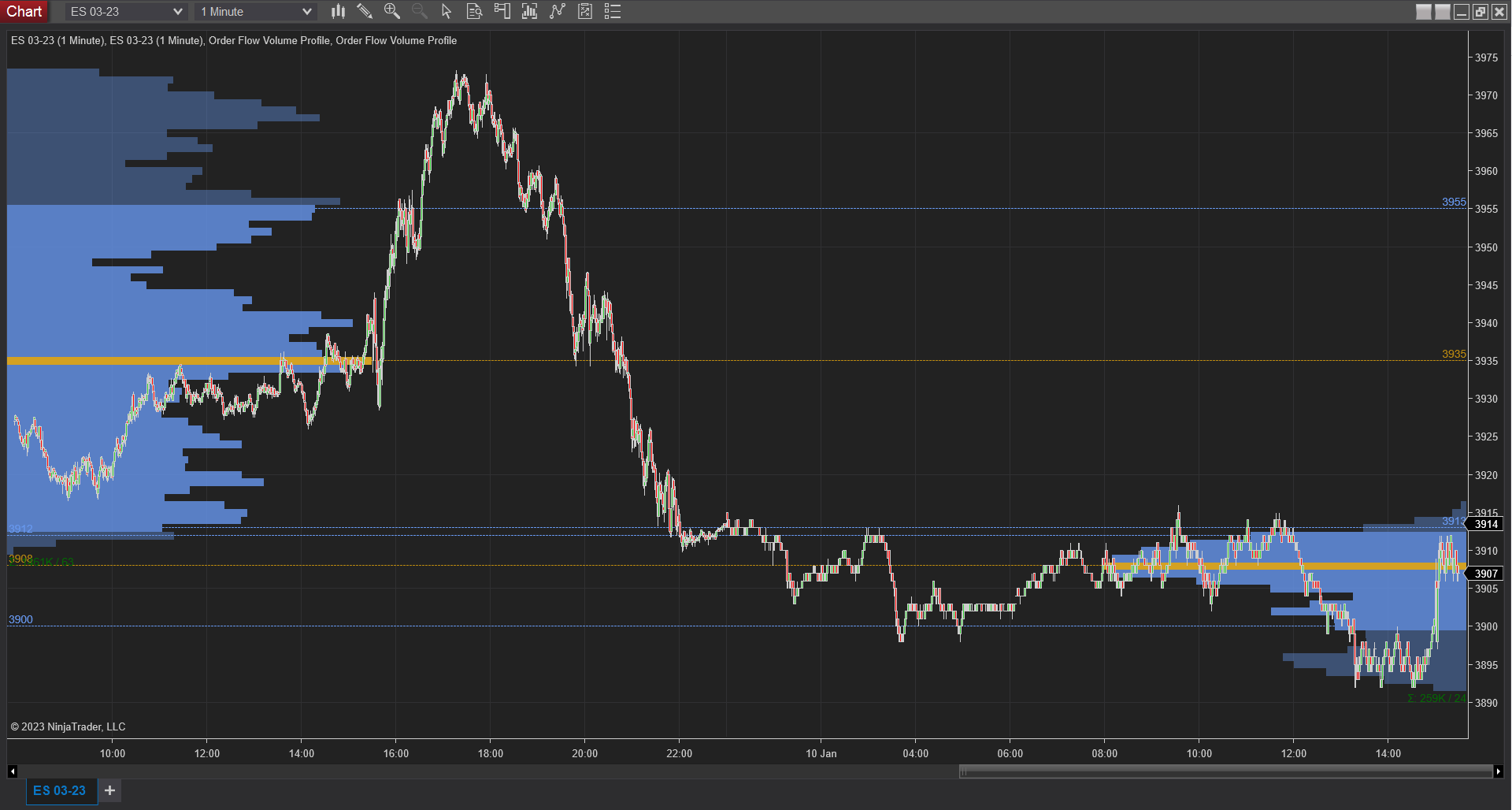Image resolution: width=1512 pixels, height=810 pixels.
Task: Click the scroll right arrow below chart
Action: click(x=1498, y=771)
